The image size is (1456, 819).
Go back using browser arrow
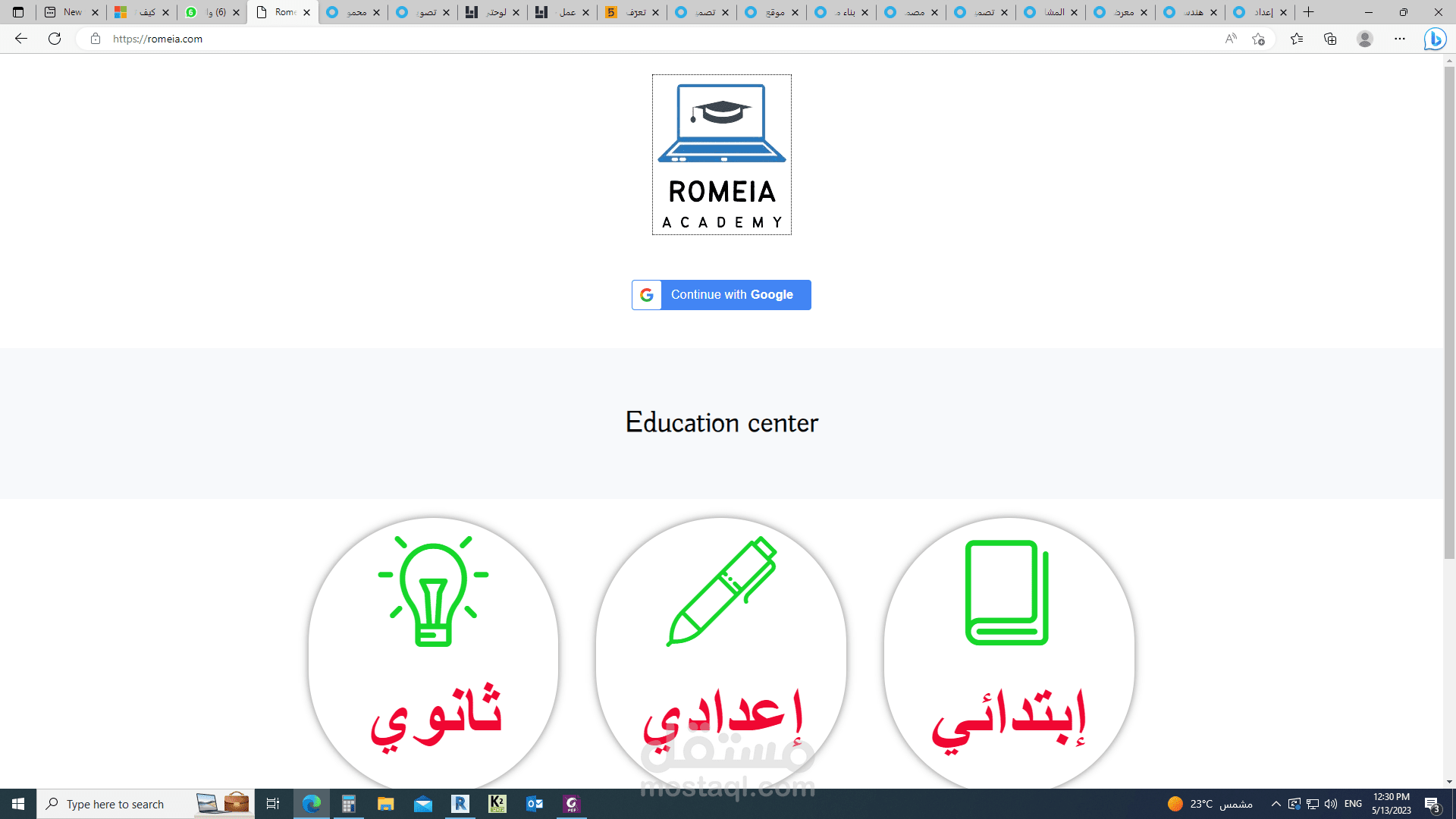click(21, 39)
